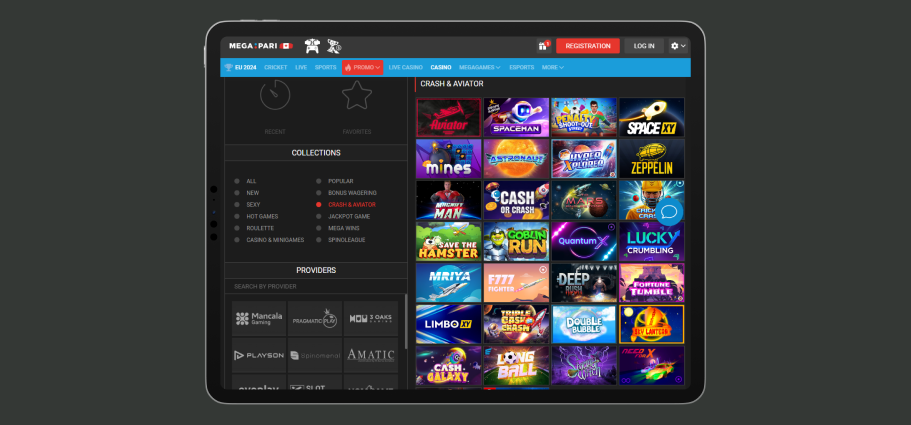This screenshot has width=911, height=425.
Task: Select the Spinoleague collection
Action: pyautogui.click(x=340, y=240)
